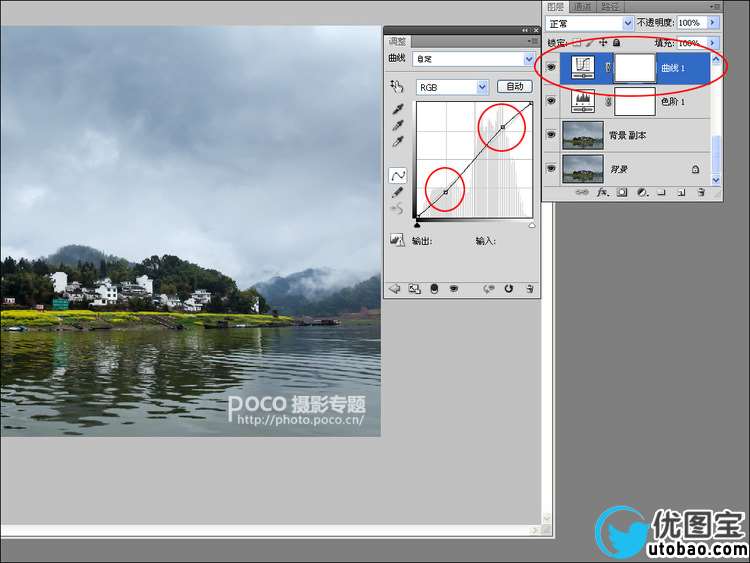Switch to the 通道 tab
Image resolution: width=750 pixels, height=563 pixels.
pyautogui.click(x=582, y=7)
